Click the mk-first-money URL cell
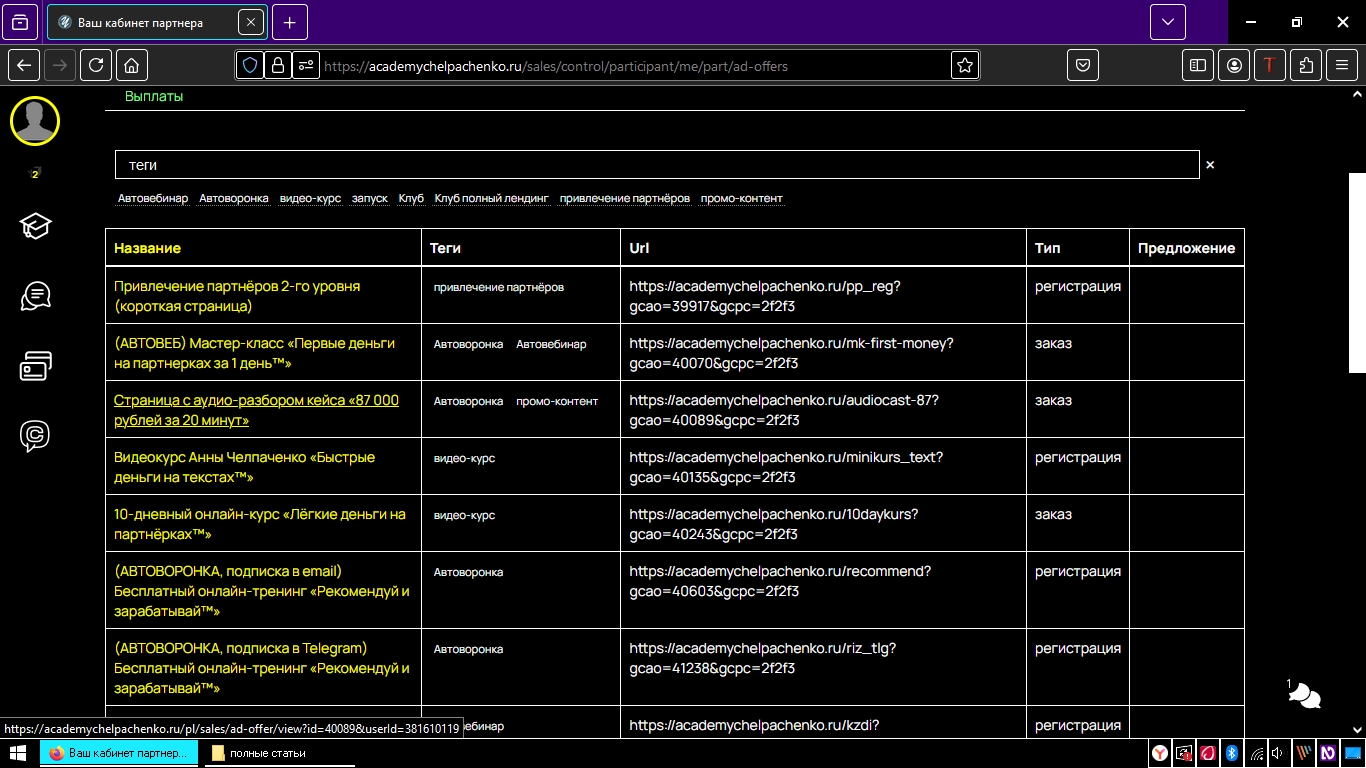 tap(791, 353)
